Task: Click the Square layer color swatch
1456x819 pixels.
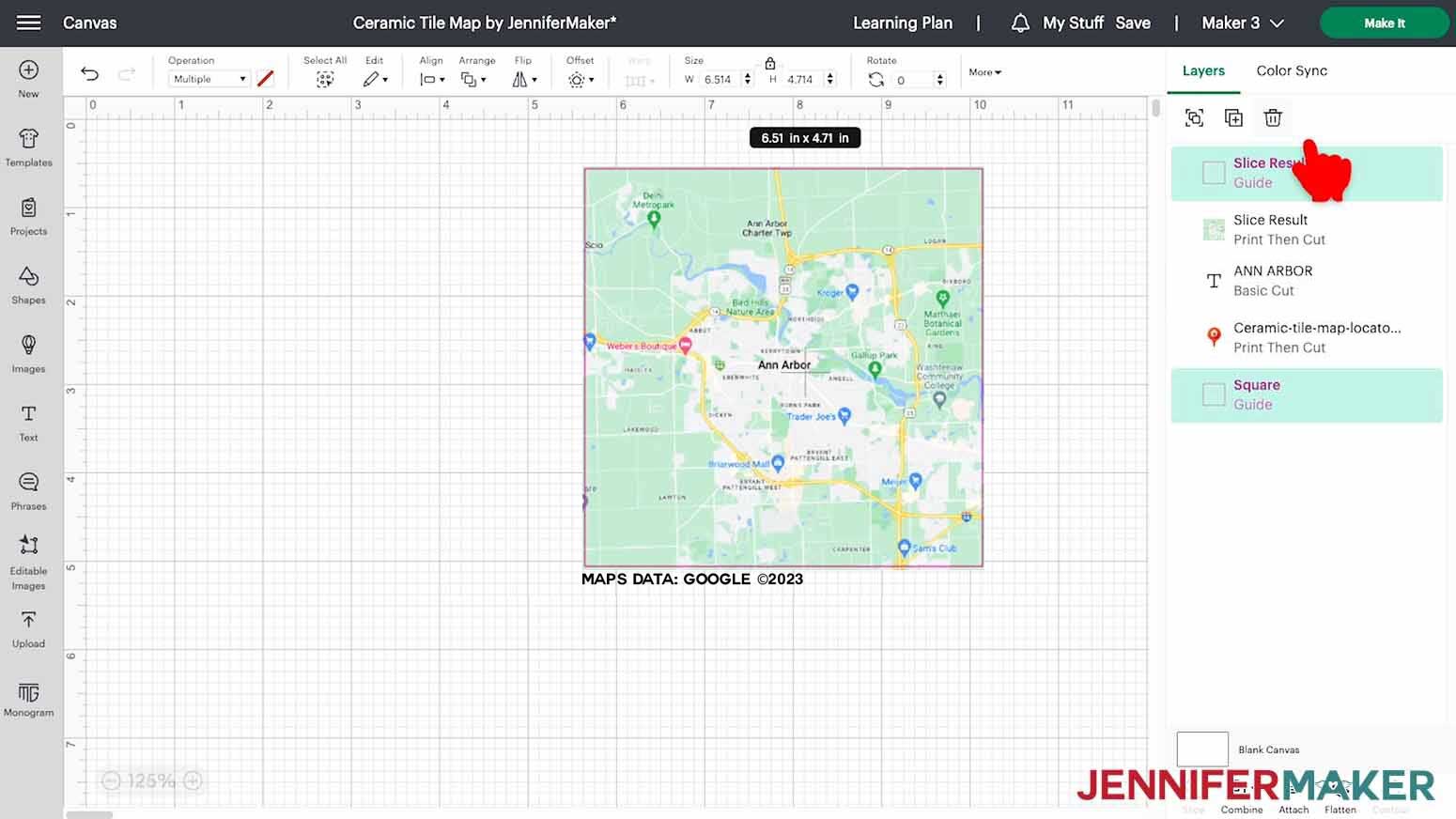Action: click(1214, 394)
